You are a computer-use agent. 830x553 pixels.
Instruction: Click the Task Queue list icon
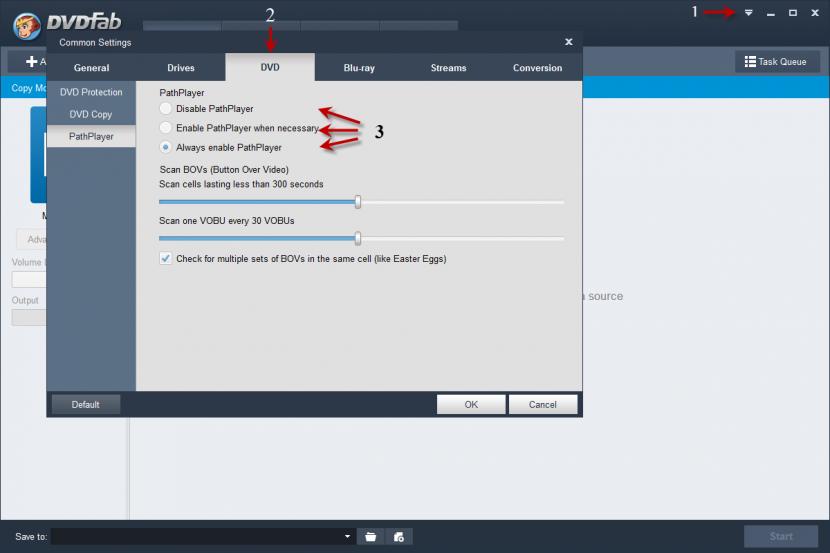pyautogui.click(x=750, y=61)
